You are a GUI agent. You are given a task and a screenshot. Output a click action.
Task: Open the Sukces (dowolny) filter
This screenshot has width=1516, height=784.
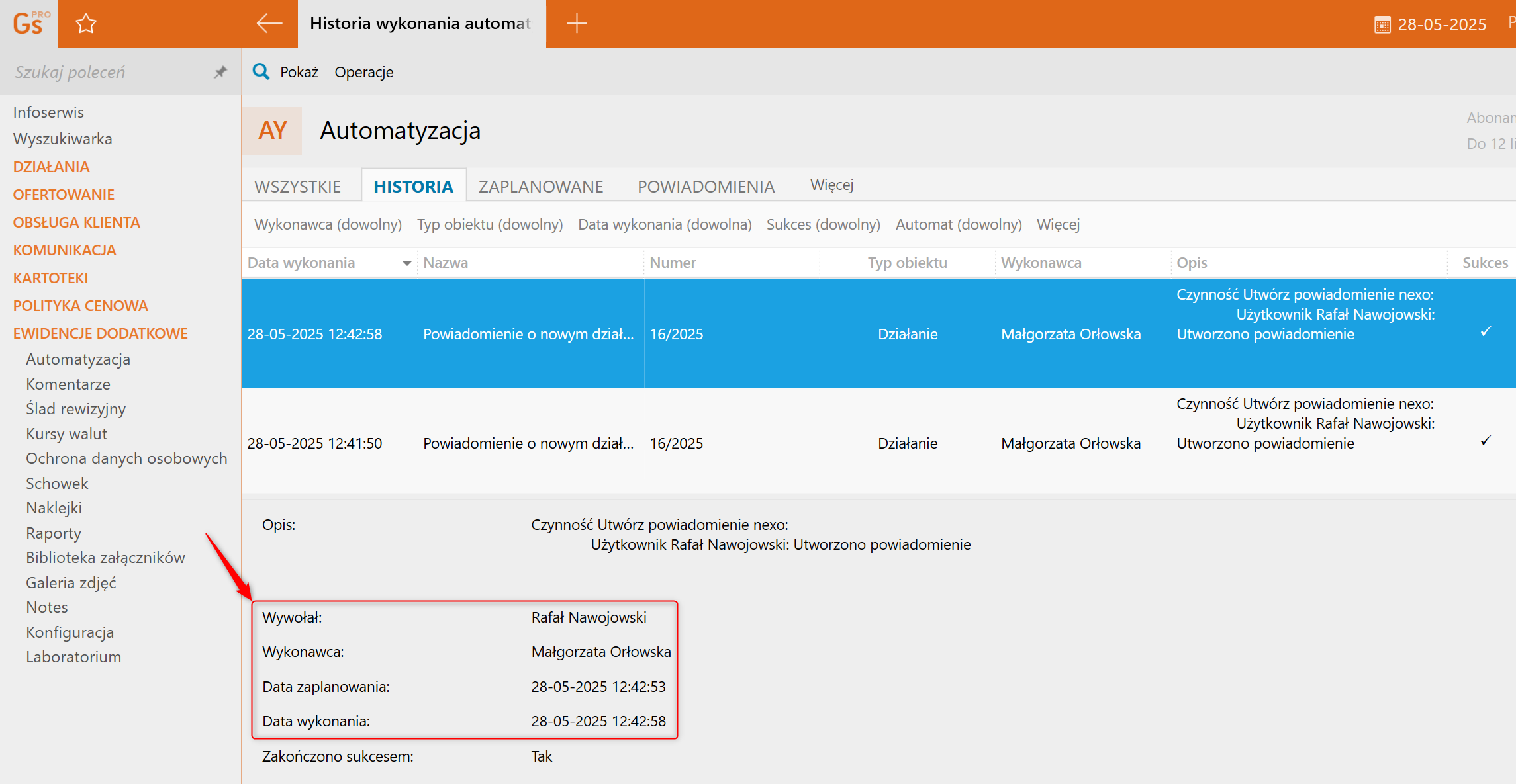(x=823, y=224)
